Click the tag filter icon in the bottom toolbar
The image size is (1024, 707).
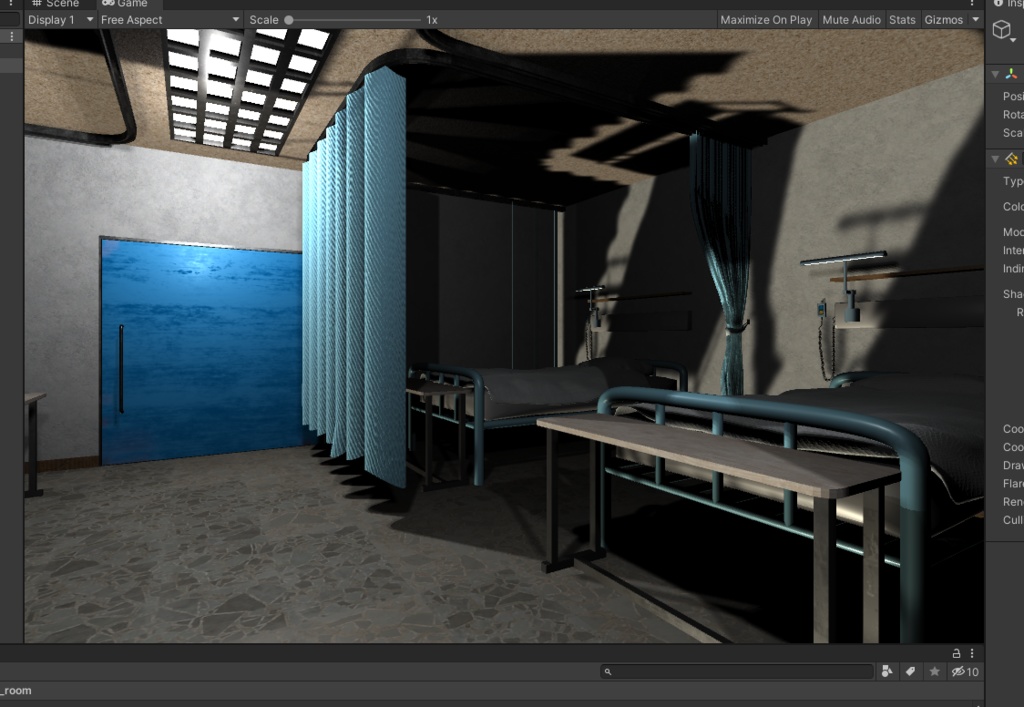point(911,671)
